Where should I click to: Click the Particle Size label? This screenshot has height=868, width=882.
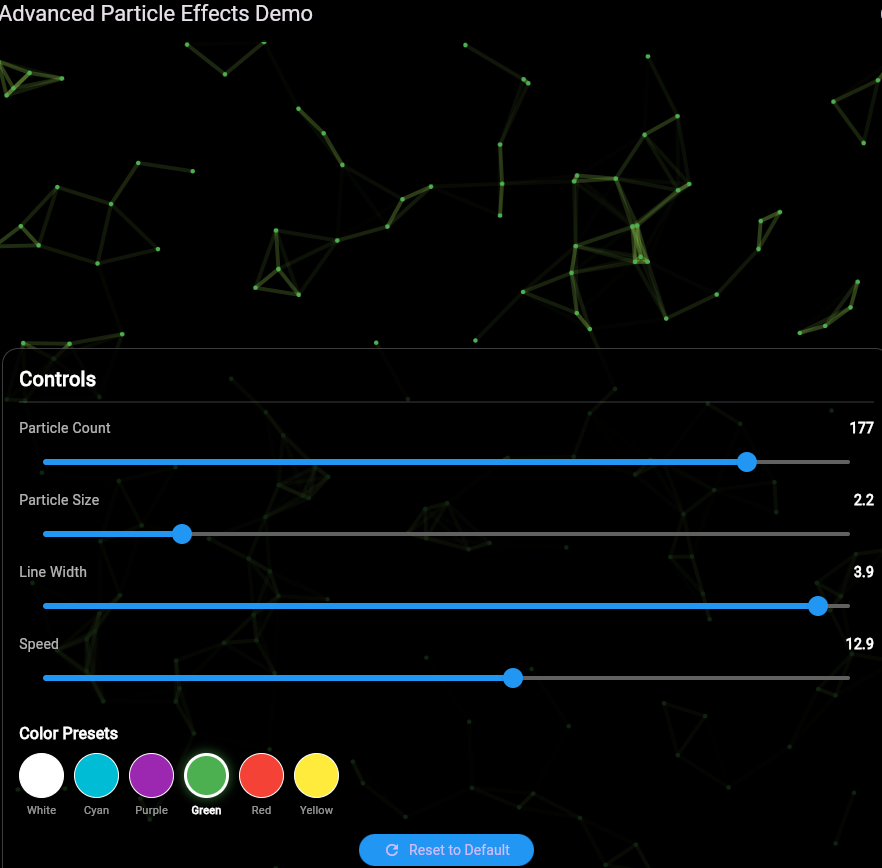point(59,500)
